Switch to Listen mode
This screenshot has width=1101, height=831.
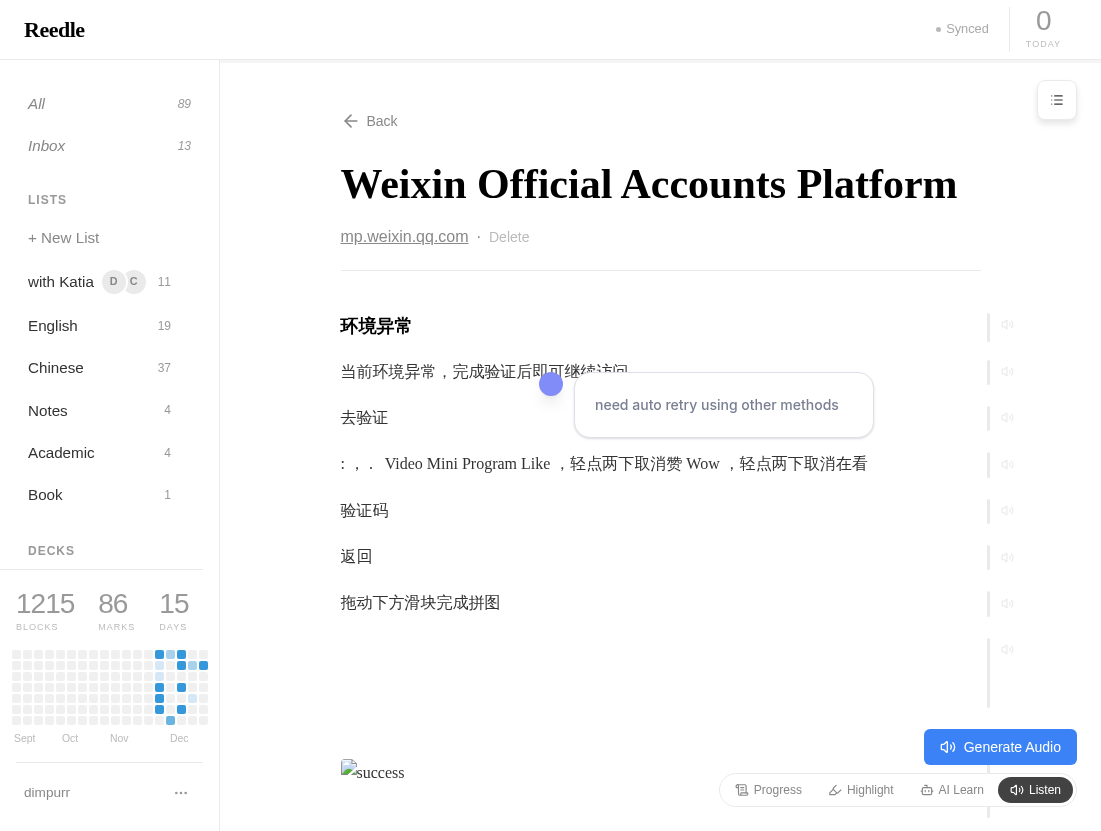point(1035,790)
